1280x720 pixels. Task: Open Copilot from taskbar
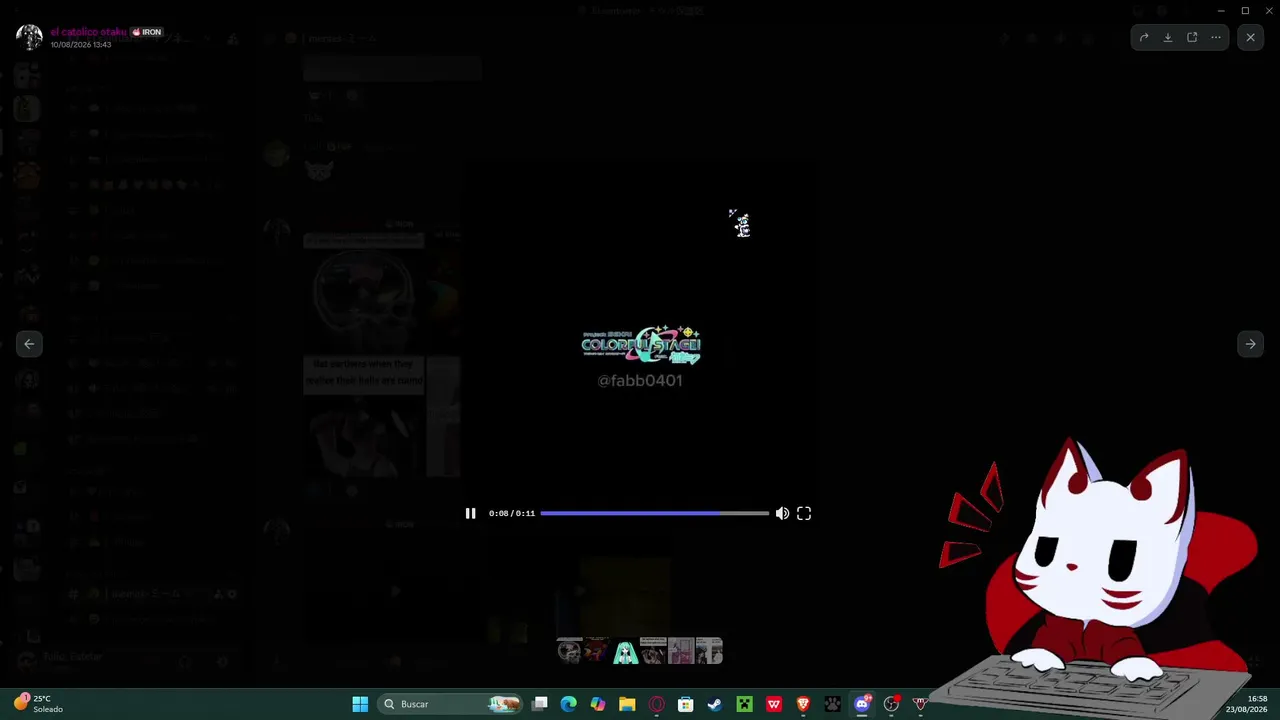point(598,704)
